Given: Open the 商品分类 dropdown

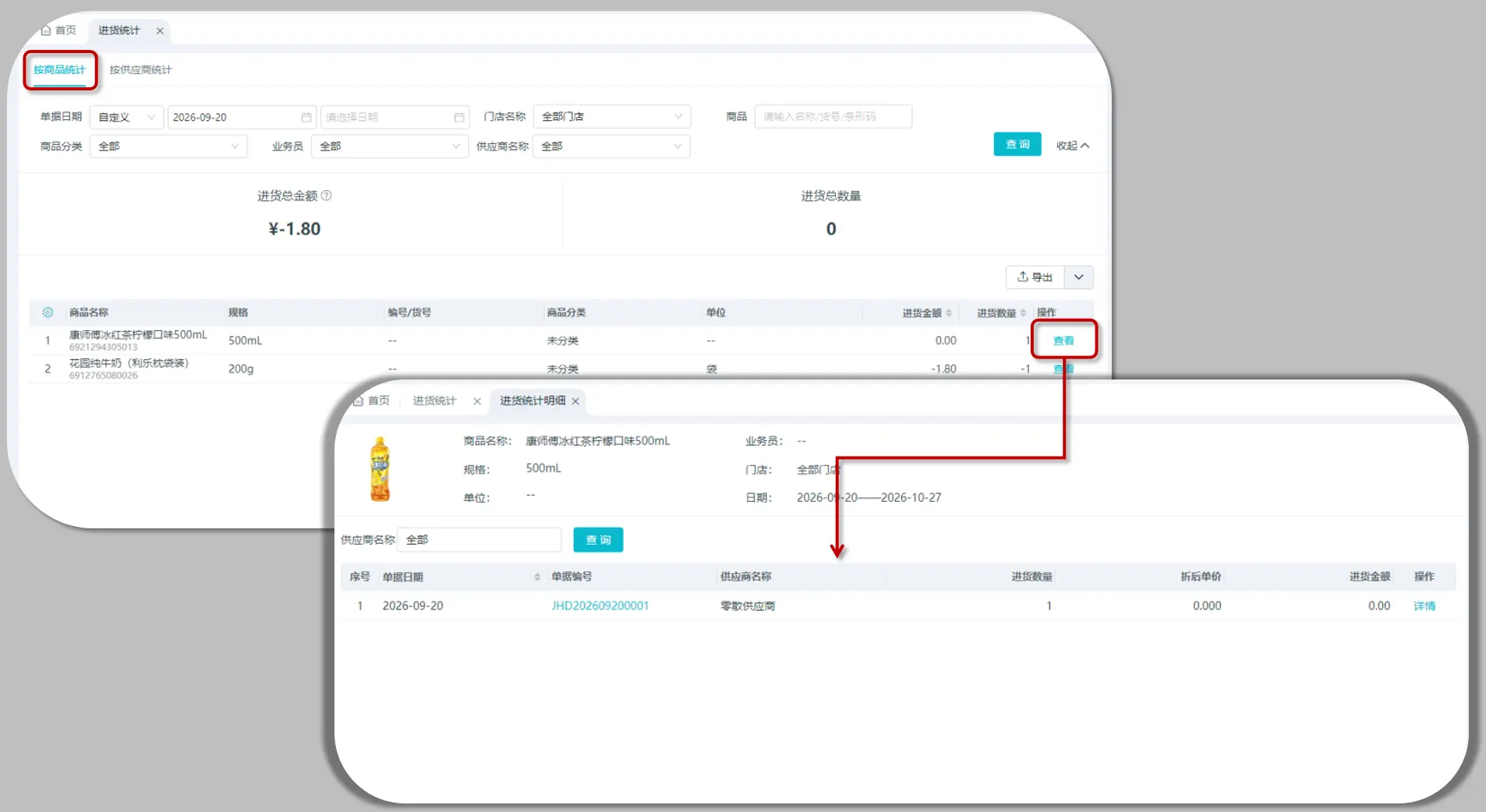Looking at the screenshot, I should tap(168, 147).
